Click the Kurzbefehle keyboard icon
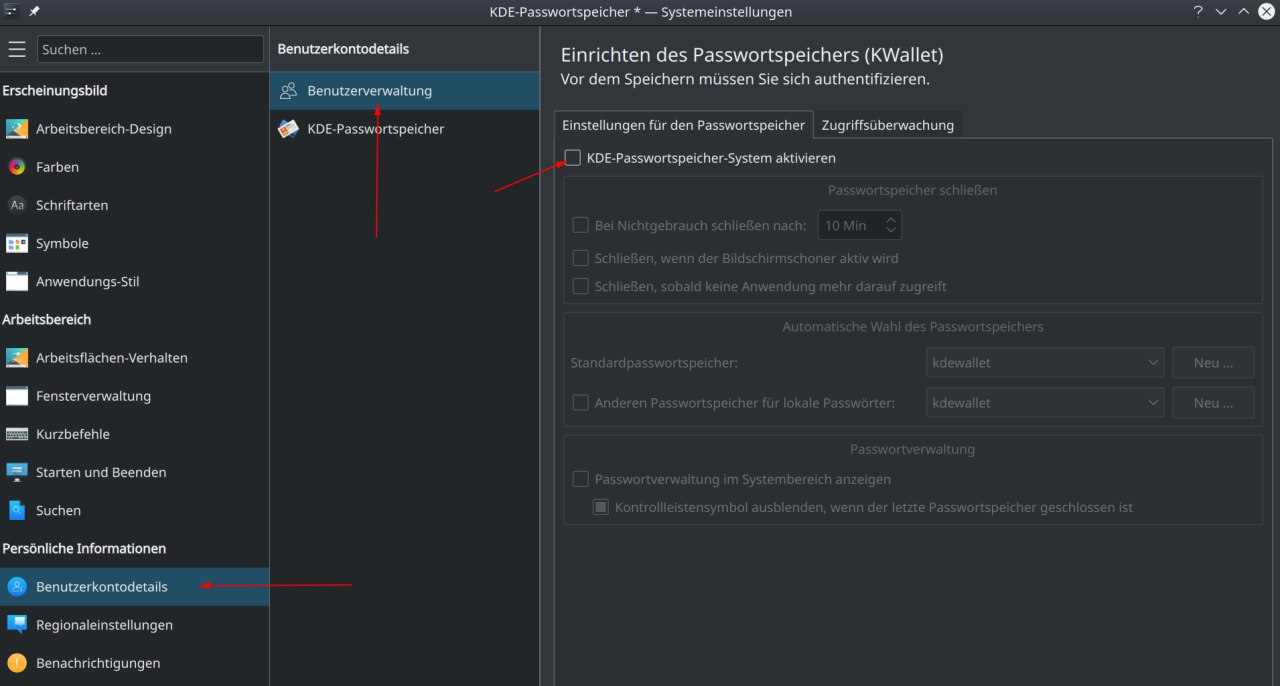The height and width of the screenshot is (686, 1280). (x=17, y=434)
